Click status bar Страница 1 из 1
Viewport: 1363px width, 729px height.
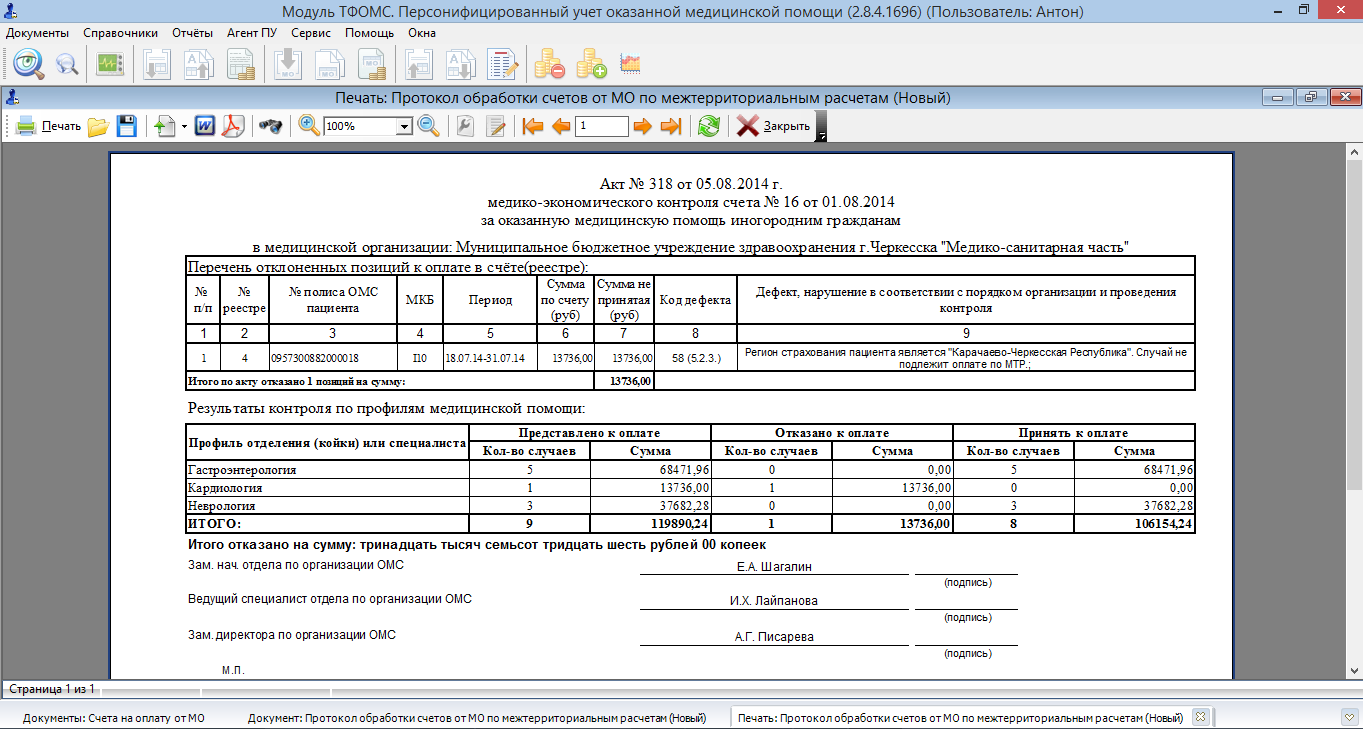(51, 688)
